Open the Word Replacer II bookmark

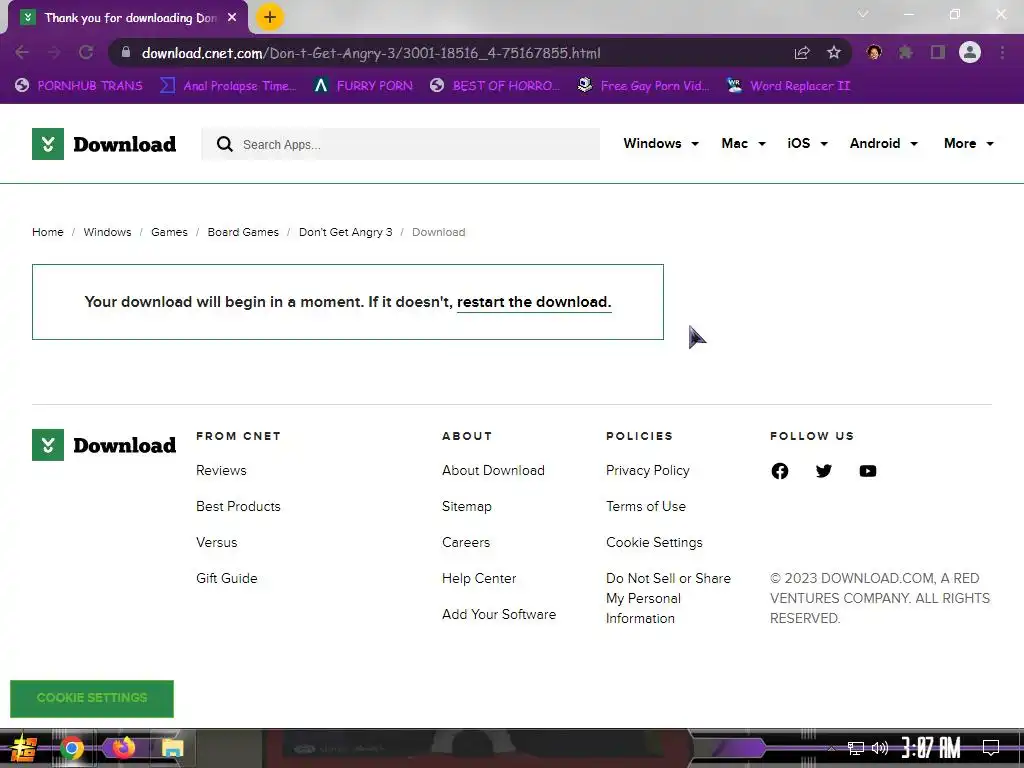[x=788, y=86]
